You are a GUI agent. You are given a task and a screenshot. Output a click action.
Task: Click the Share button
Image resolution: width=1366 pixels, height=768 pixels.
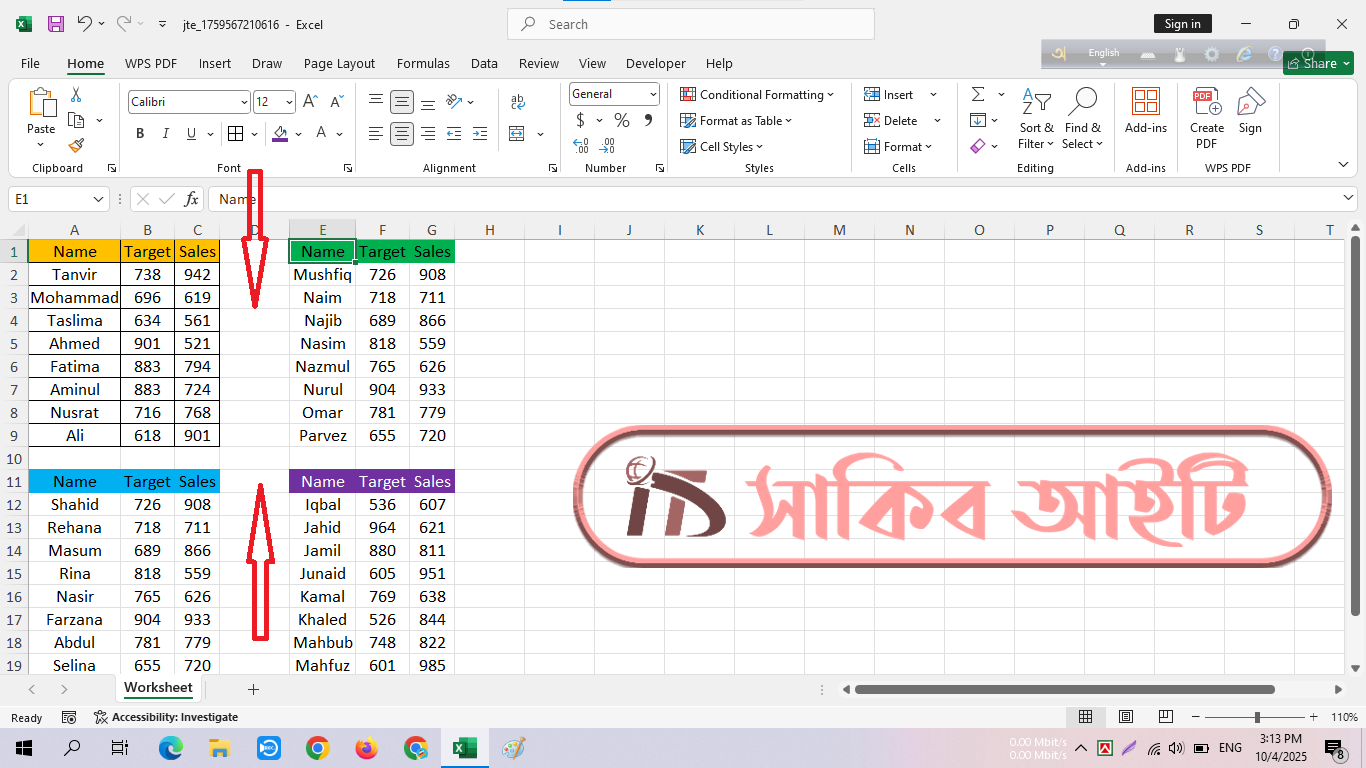point(1318,63)
